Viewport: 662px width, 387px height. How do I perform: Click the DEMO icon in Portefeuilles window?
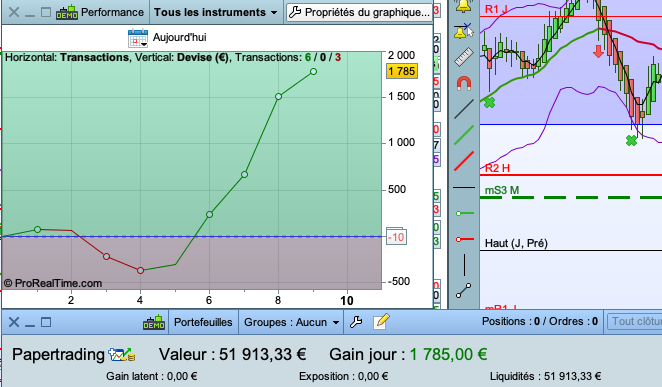[x=154, y=322]
